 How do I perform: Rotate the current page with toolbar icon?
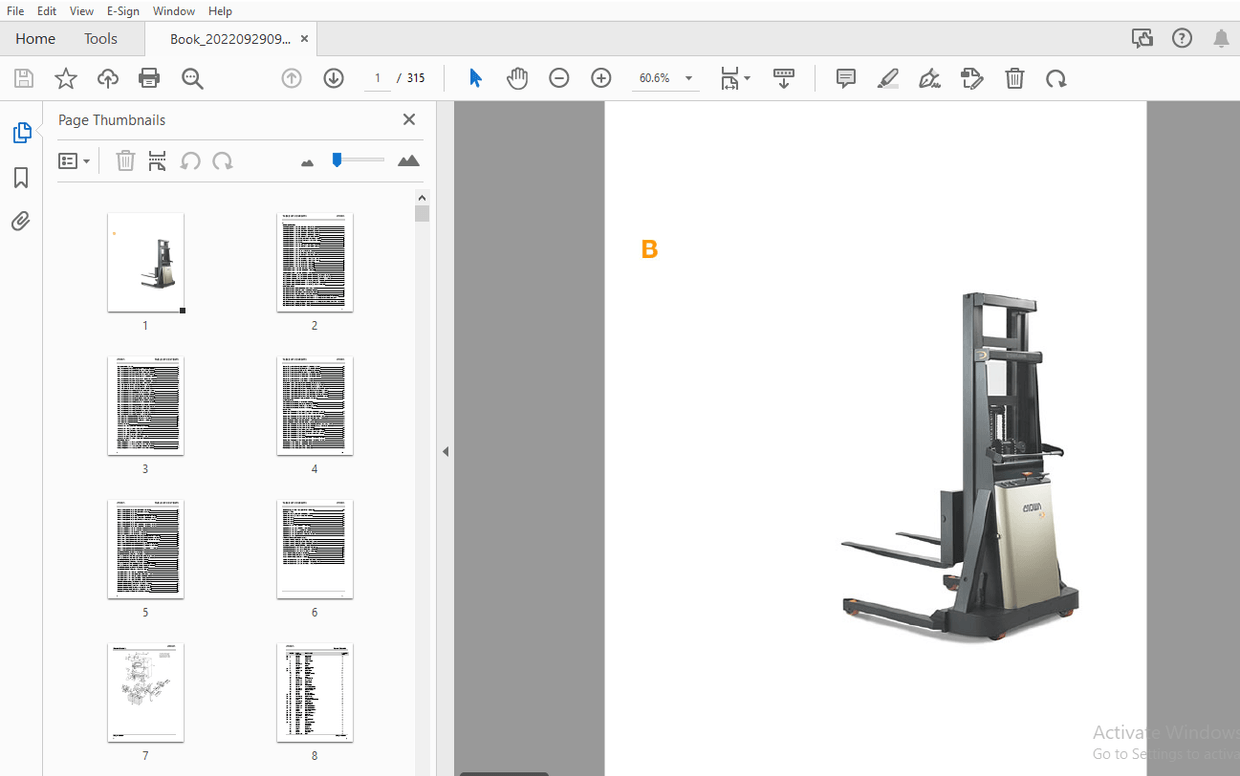click(1056, 78)
